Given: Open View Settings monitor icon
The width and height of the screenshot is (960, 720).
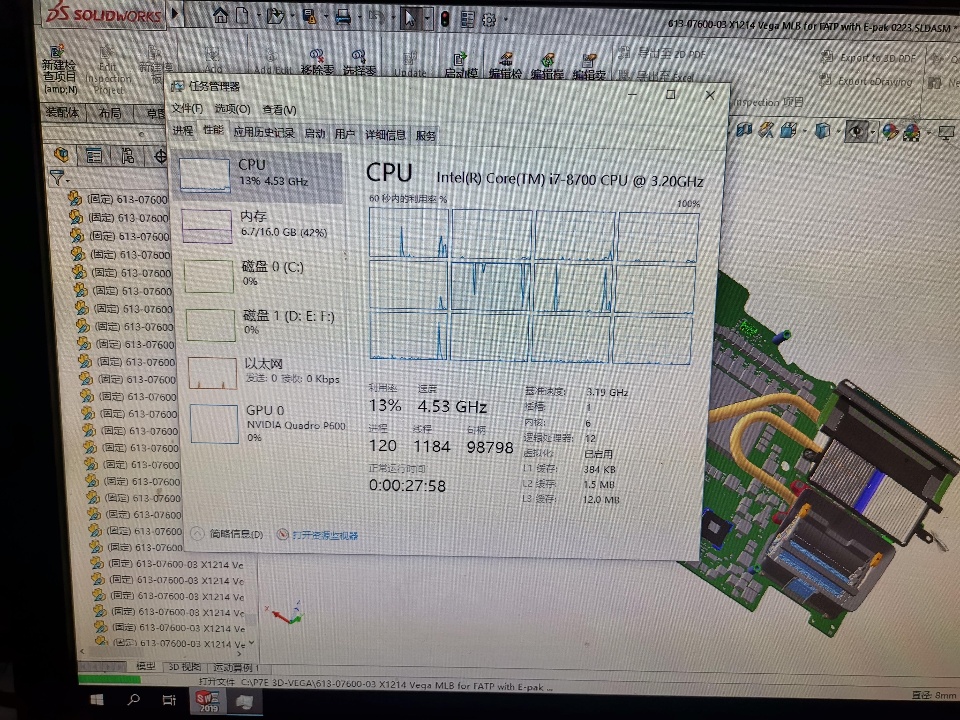Looking at the screenshot, I should click(x=947, y=132).
